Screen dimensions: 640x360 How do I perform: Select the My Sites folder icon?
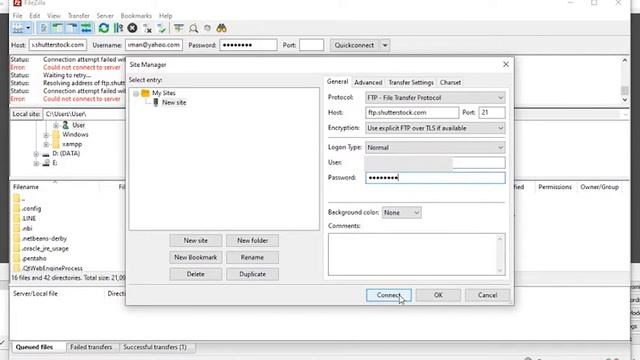tap(145, 93)
